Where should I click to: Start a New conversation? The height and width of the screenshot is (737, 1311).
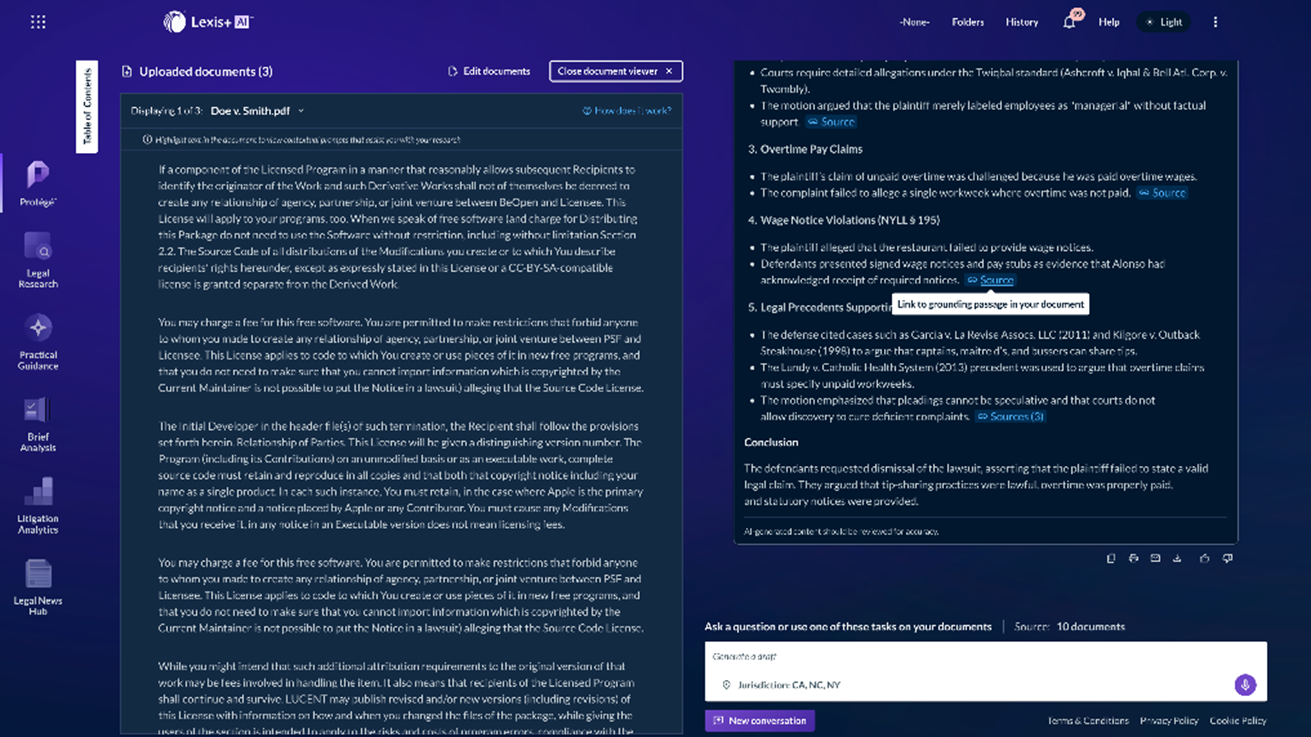pos(760,721)
